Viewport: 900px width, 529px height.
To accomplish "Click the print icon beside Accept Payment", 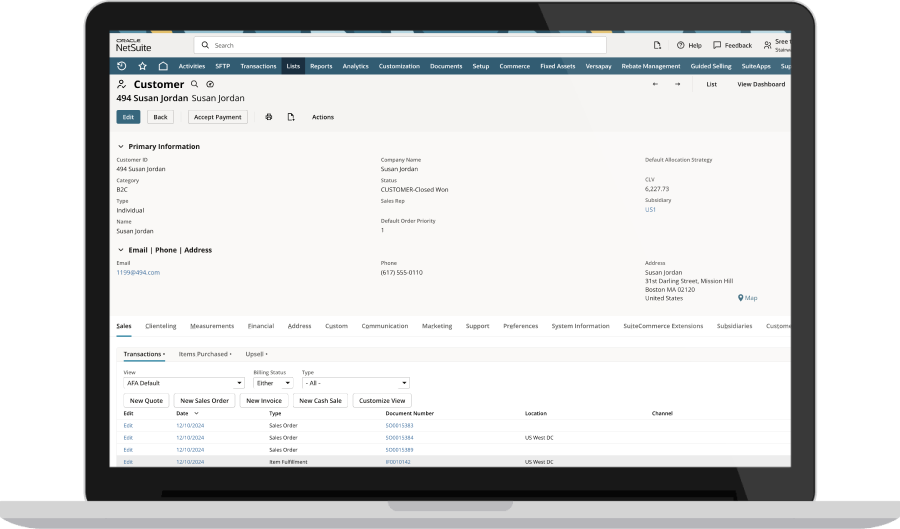I will 268,117.
